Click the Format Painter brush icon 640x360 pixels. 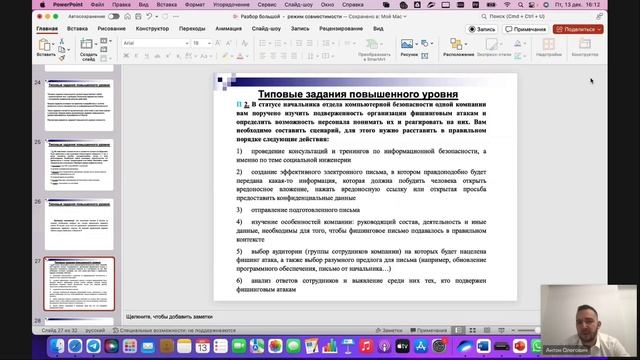[x=62, y=58]
